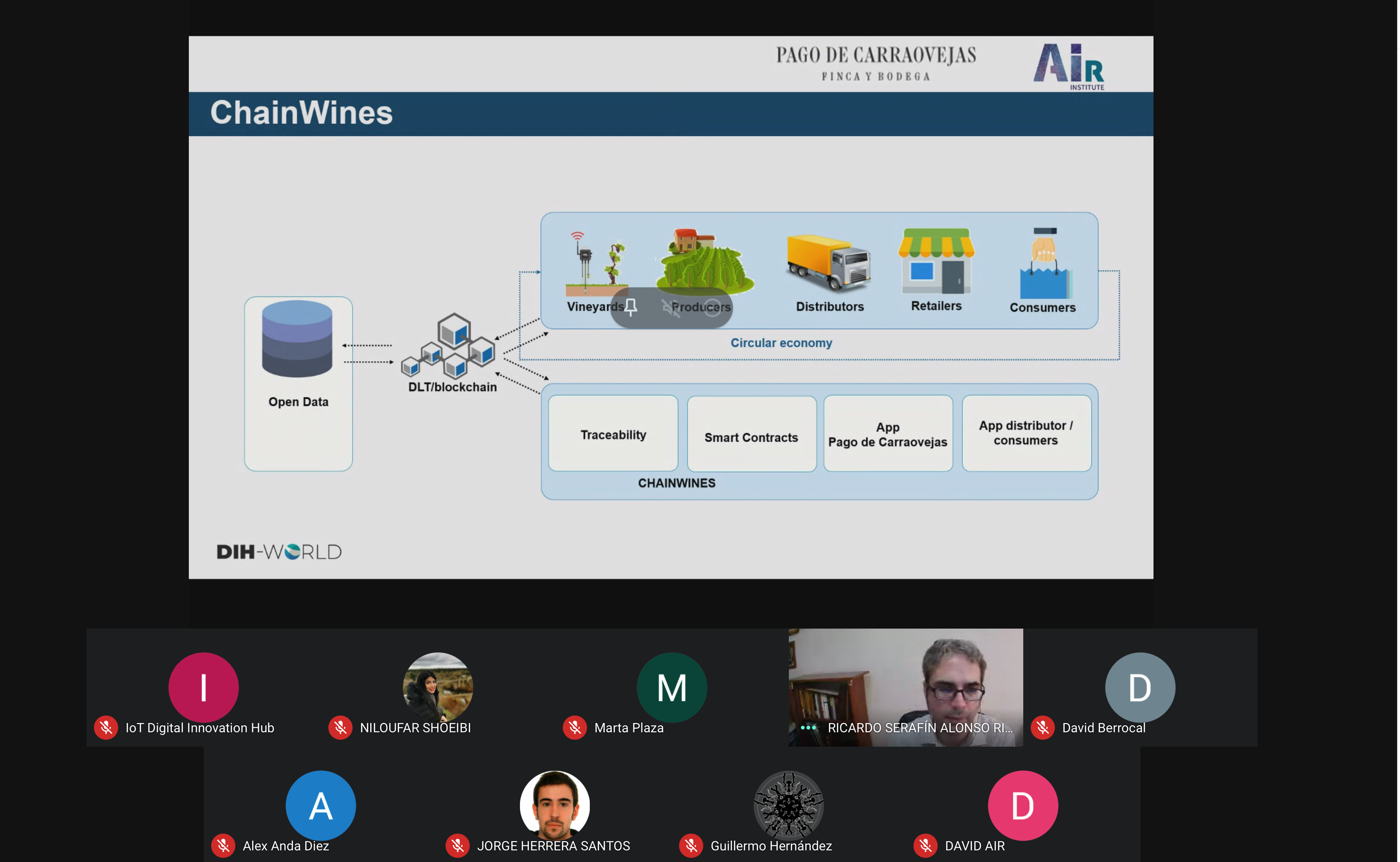Click DAVID AIR's muted microphone icon
The image size is (1400, 862).
tap(926, 845)
